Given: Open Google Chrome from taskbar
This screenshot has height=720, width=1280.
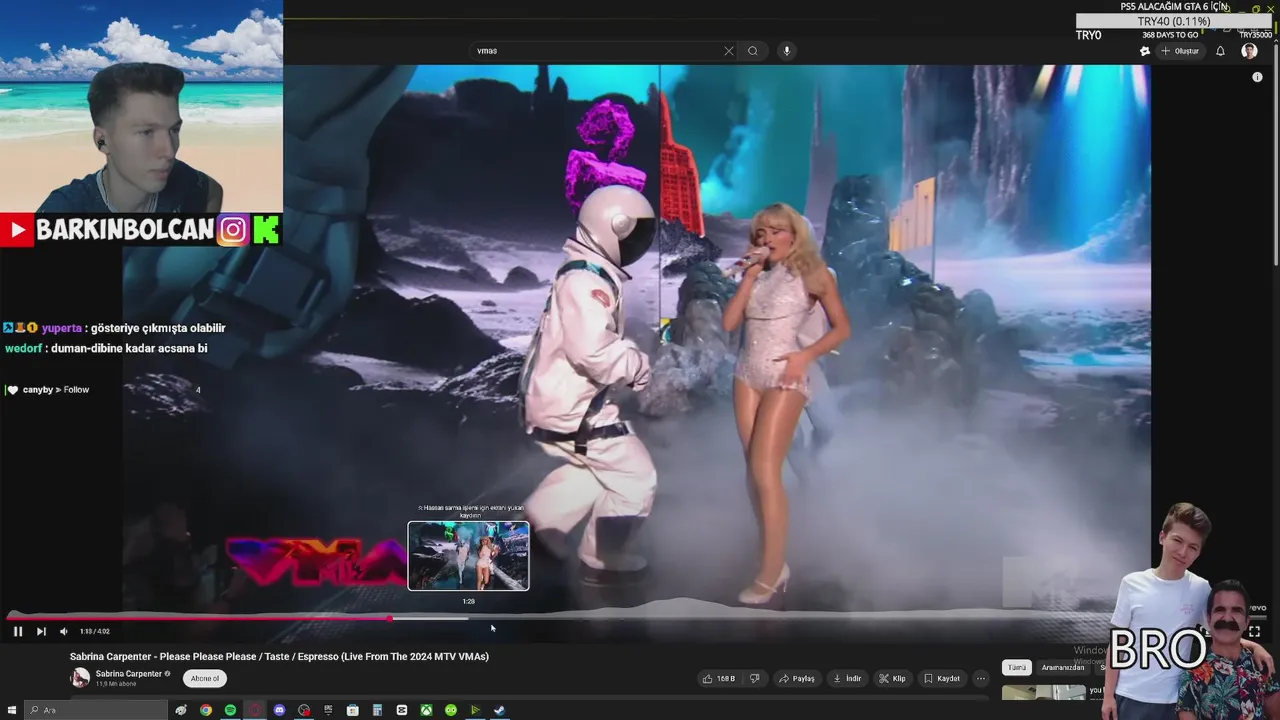Looking at the screenshot, I should [x=205, y=710].
